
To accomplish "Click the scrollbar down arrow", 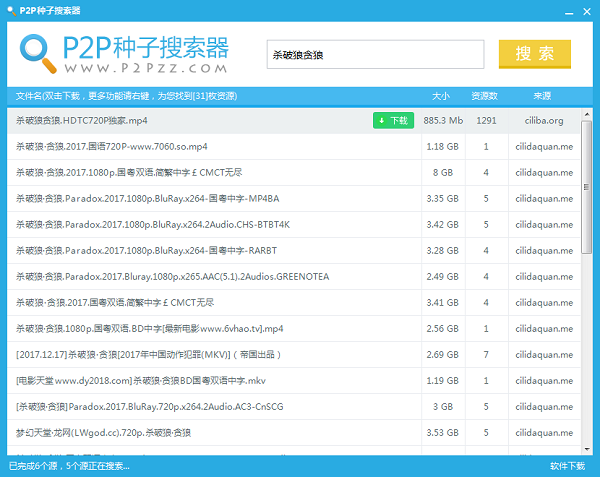I will click(x=587, y=449).
